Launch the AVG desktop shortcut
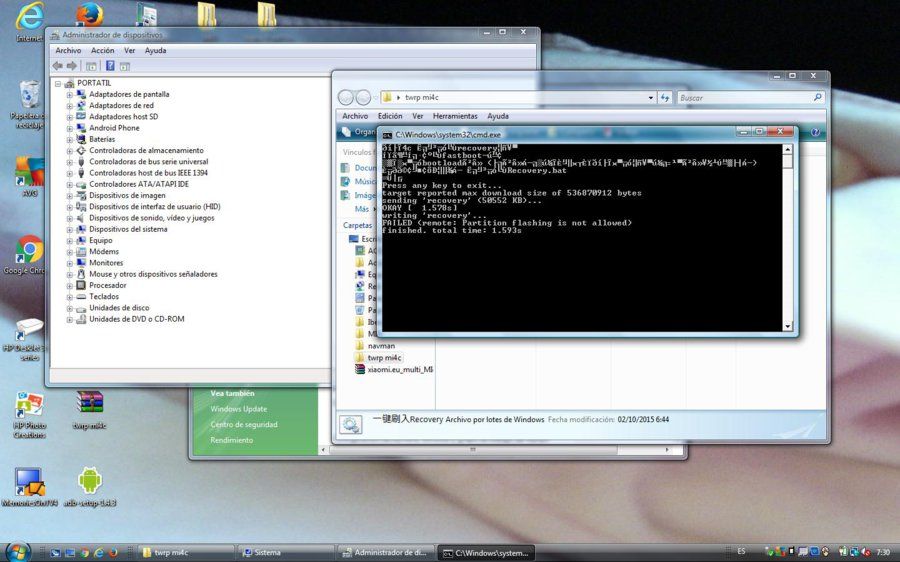 (x=29, y=177)
